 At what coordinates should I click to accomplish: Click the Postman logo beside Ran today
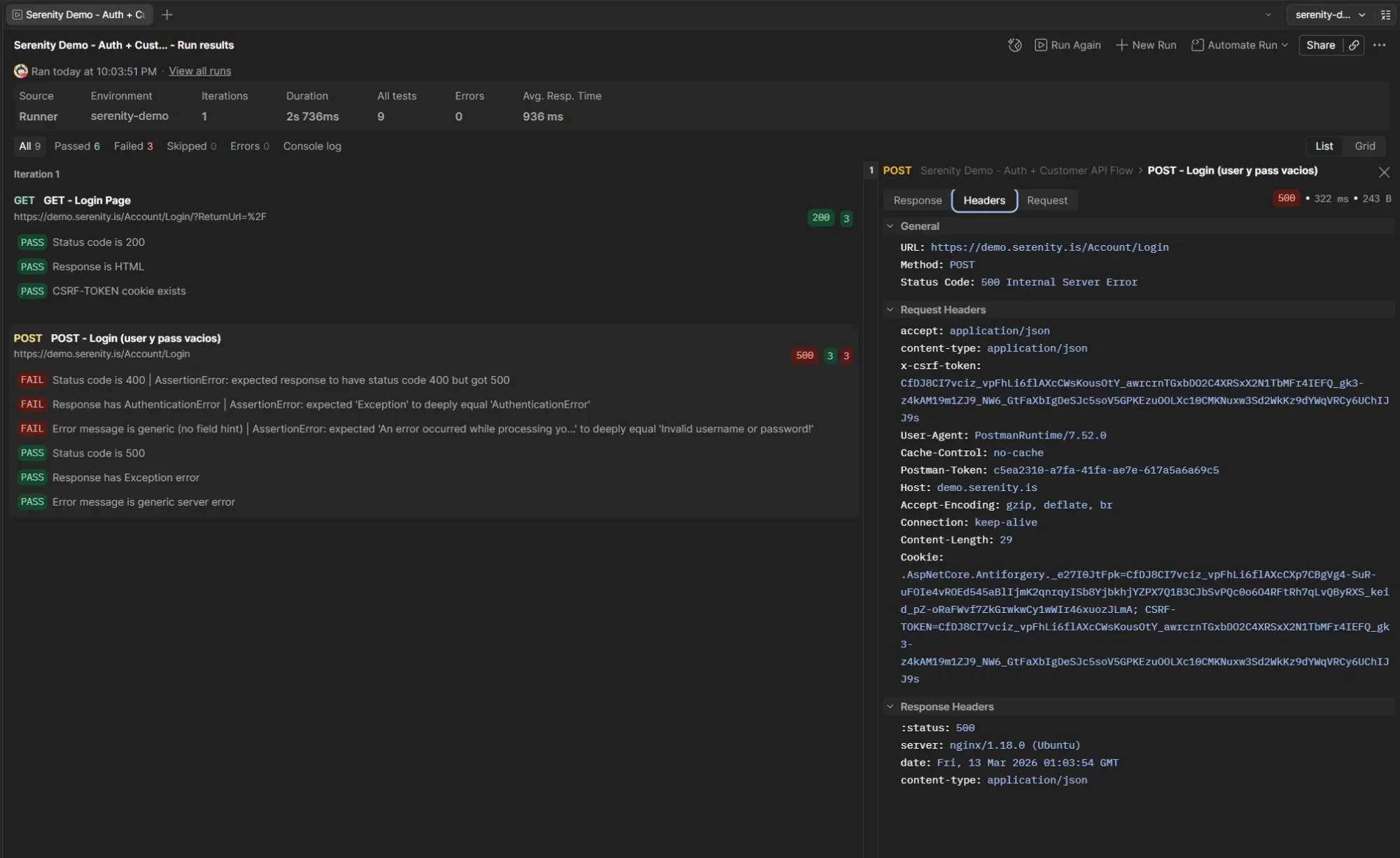pyautogui.click(x=20, y=71)
